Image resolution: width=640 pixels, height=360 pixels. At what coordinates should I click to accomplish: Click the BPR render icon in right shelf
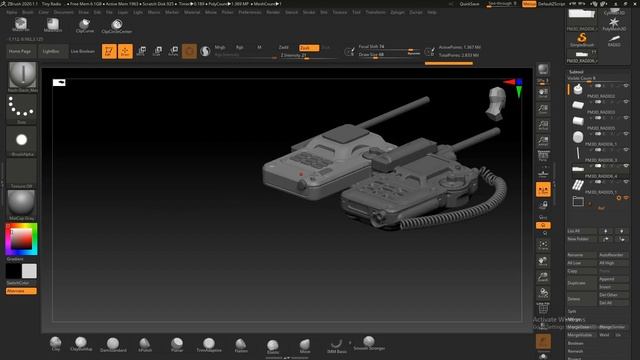pos(543,69)
